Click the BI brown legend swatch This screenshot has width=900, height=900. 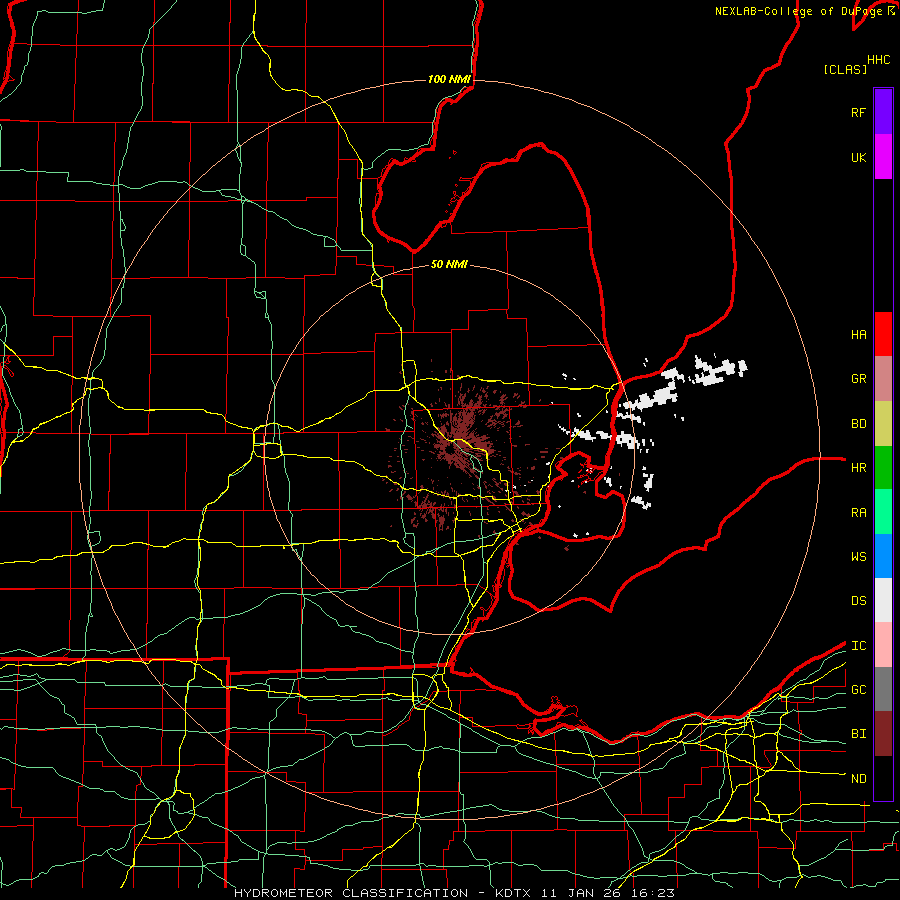tap(883, 734)
